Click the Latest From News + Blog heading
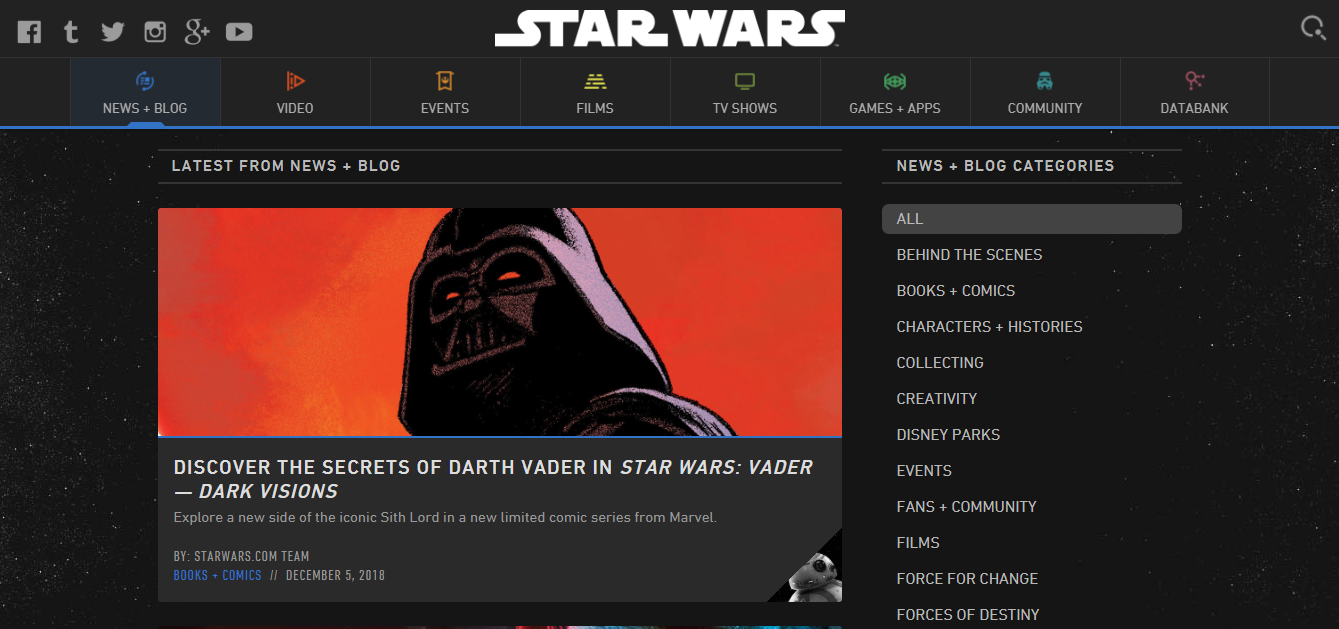Image resolution: width=1339 pixels, height=629 pixels. click(x=286, y=166)
